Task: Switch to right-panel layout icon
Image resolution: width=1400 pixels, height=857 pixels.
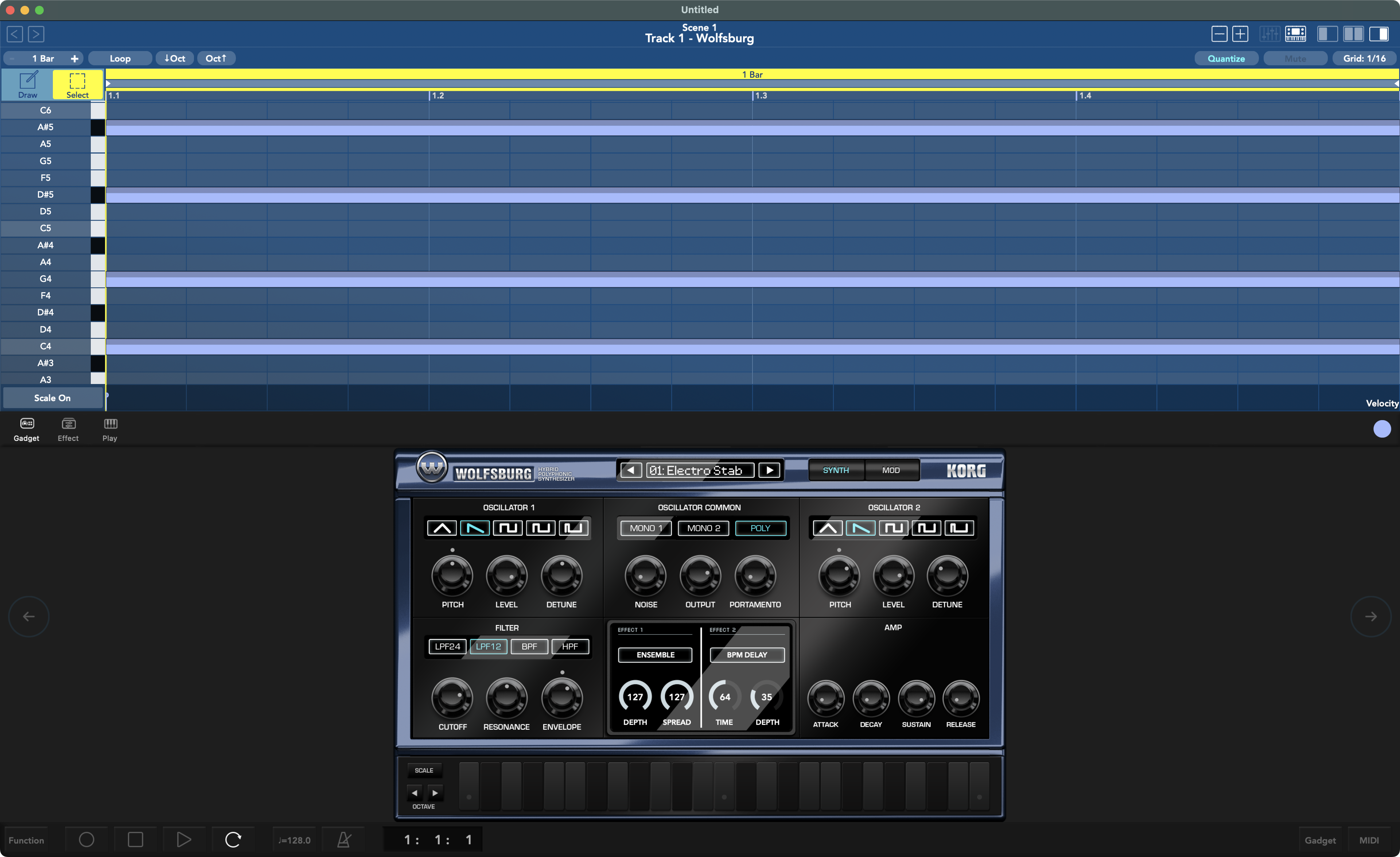Action: [x=1379, y=34]
